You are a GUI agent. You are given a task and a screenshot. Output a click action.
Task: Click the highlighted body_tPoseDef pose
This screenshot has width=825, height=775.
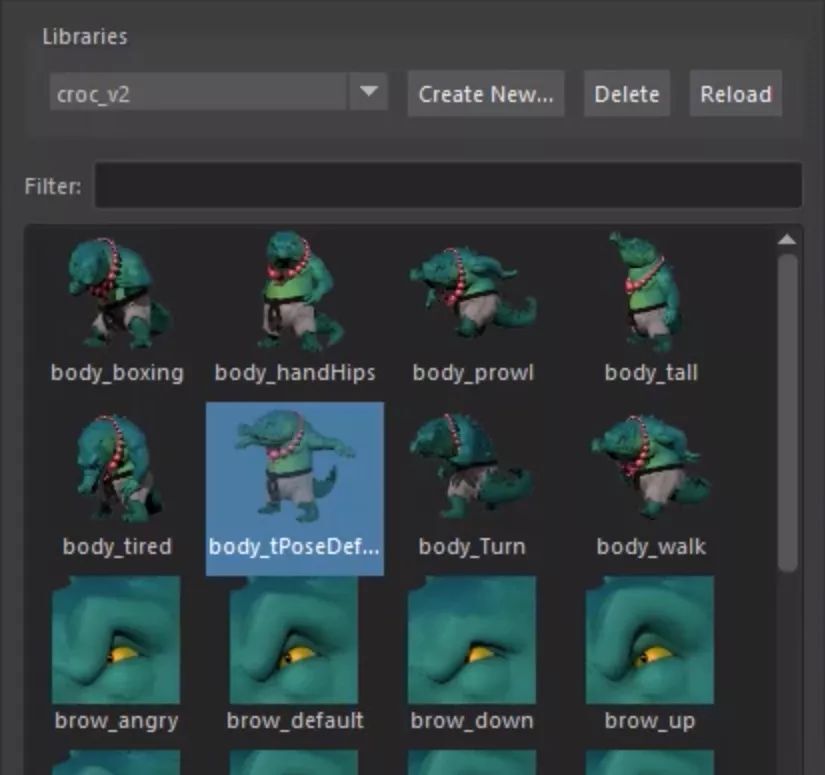pyautogui.click(x=295, y=468)
